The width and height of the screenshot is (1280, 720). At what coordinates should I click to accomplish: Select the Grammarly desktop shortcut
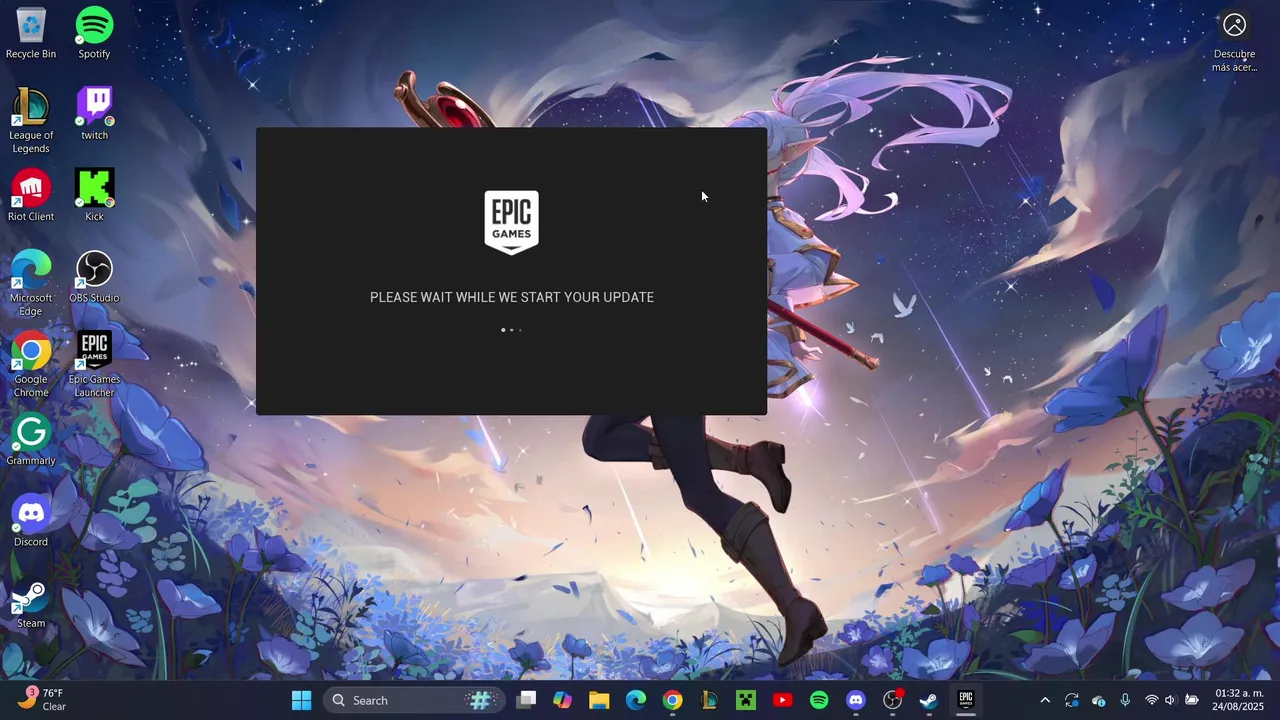click(x=31, y=440)
